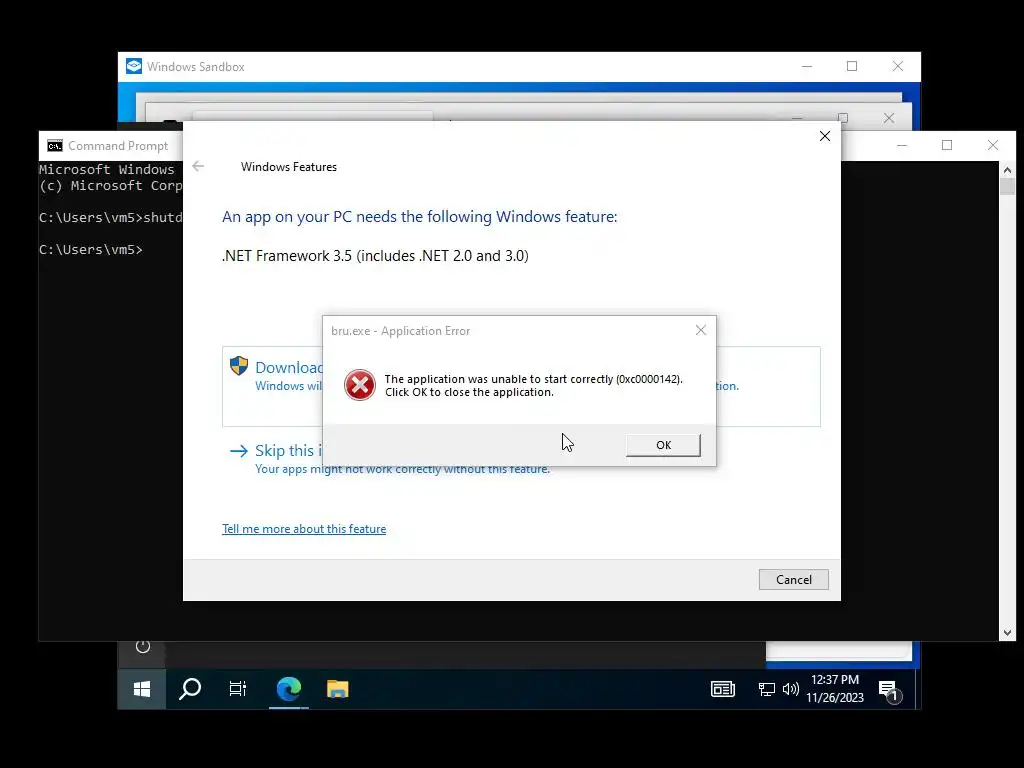Open the clock showing 12:37 PM
The height and width of the screenshot is (768, 1024).
(x=835, y=689)
